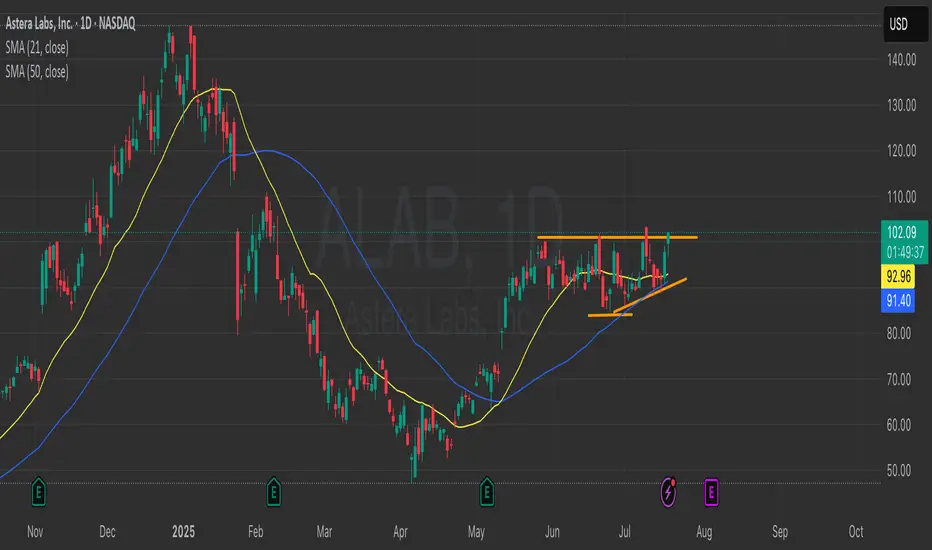932x550 pixels.
Task: Select the orange horizontal resistance line
Action: 617,238
